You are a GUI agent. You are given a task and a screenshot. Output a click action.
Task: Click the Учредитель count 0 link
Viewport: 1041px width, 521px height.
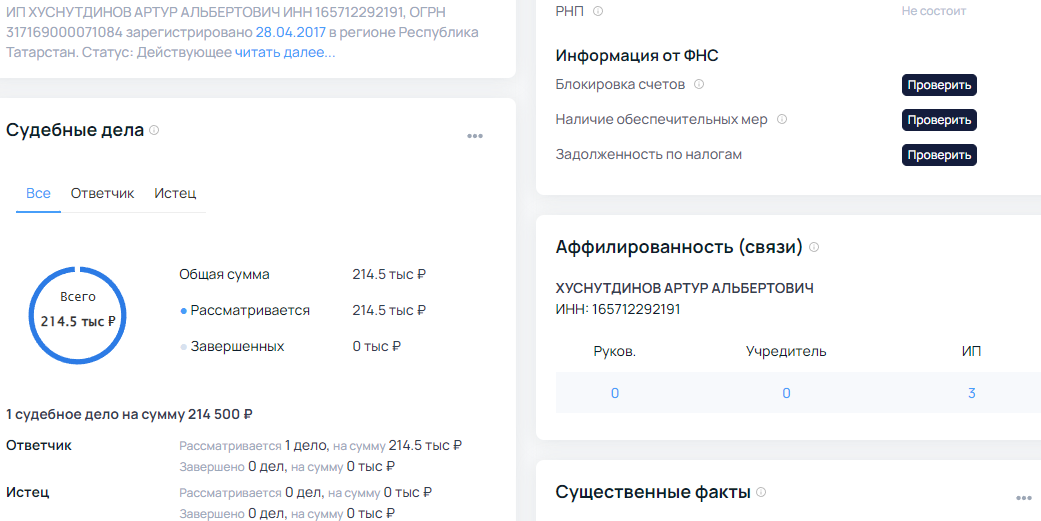(786, 393)
